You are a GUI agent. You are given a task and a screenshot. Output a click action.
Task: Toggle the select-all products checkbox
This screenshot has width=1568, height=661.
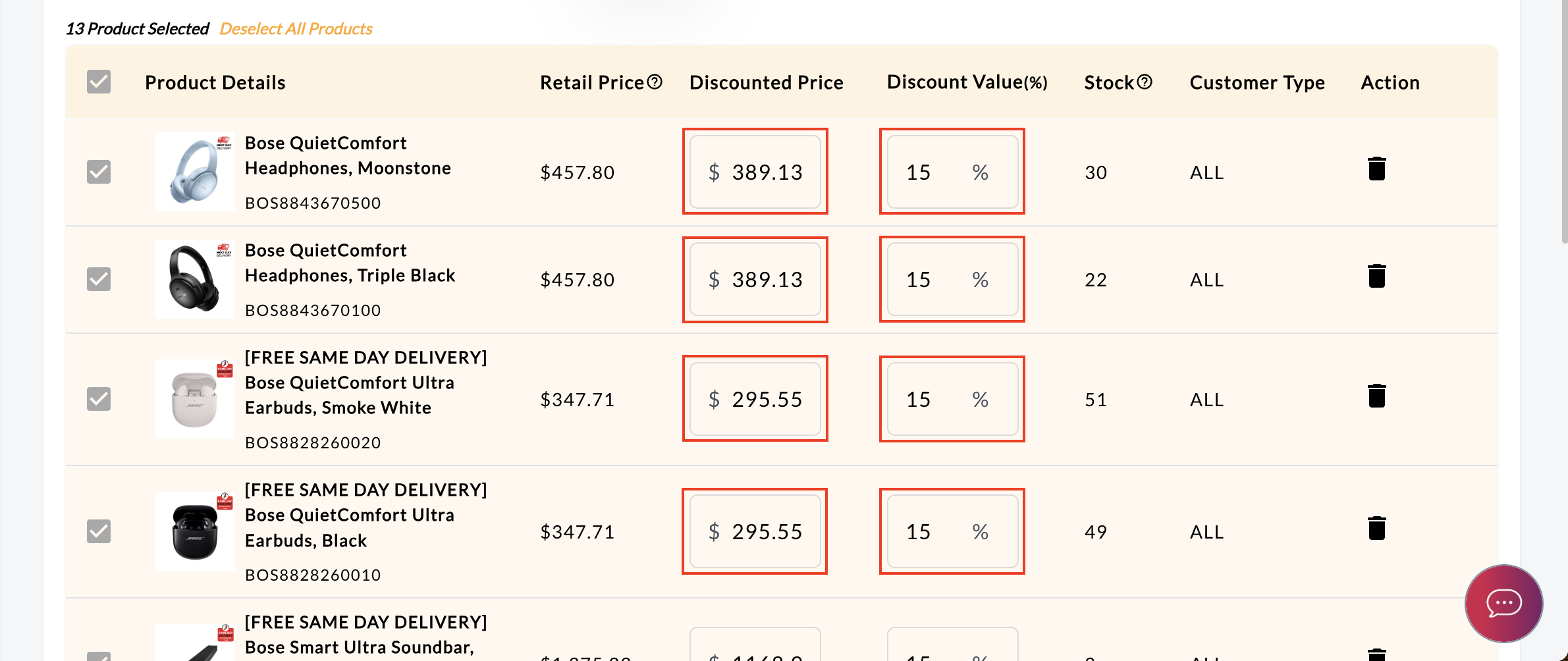99,82
